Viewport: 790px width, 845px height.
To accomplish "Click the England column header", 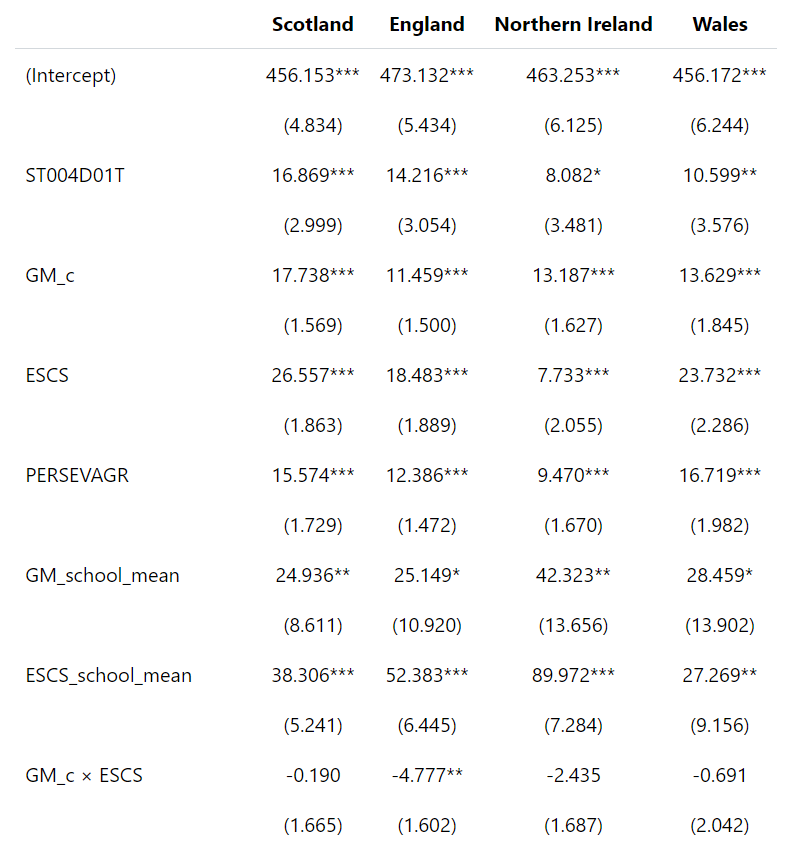I will [427, 24].
